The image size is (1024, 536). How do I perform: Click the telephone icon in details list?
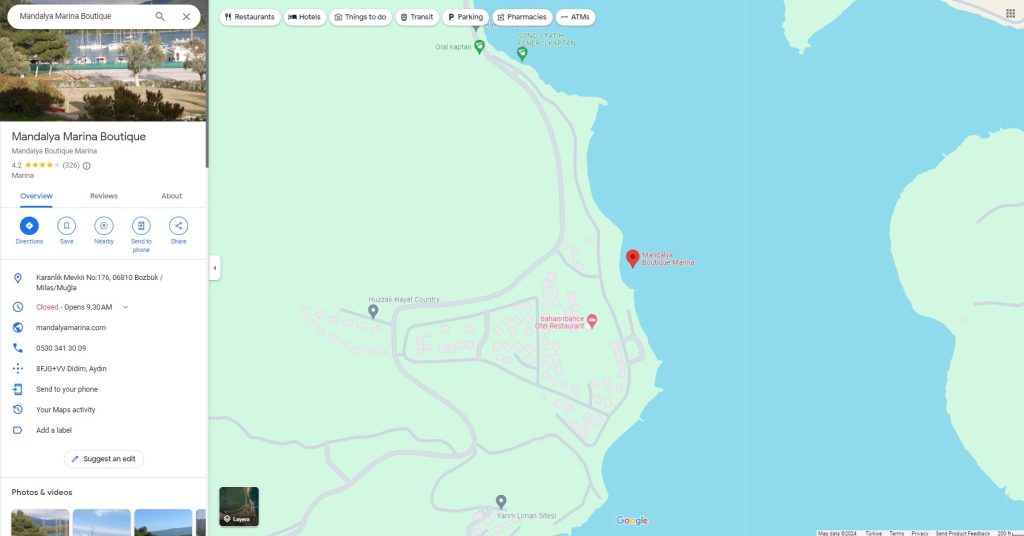click(18, 348)
